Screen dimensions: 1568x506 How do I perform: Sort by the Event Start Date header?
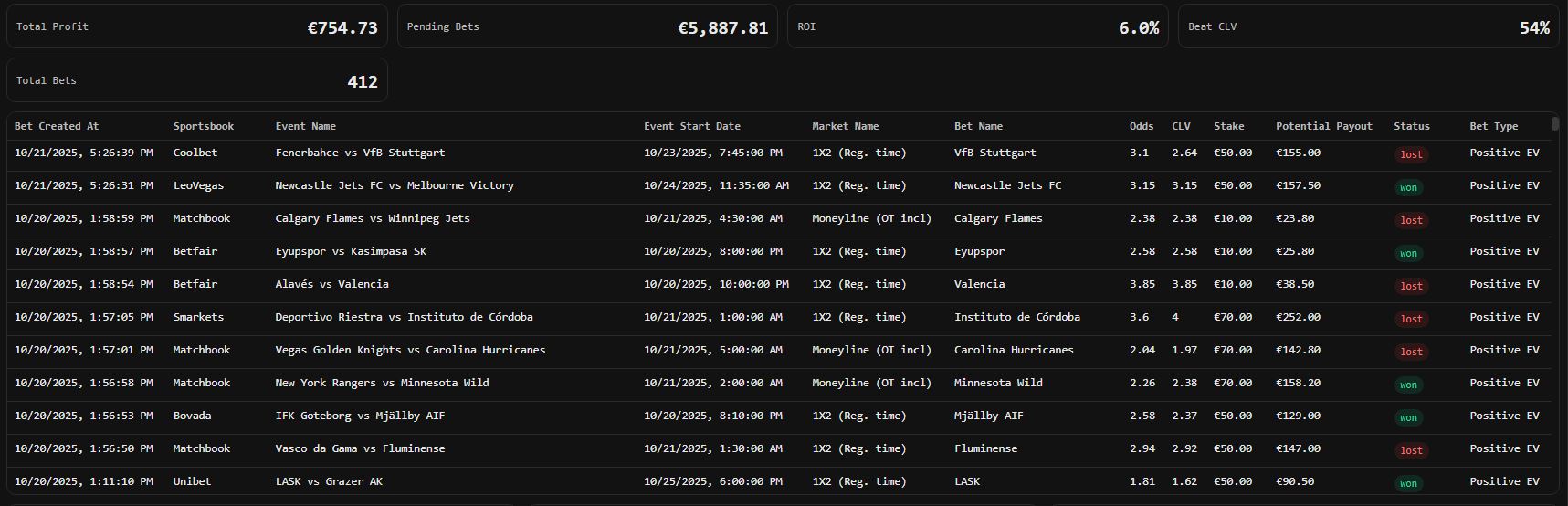[x=691, y=126]
